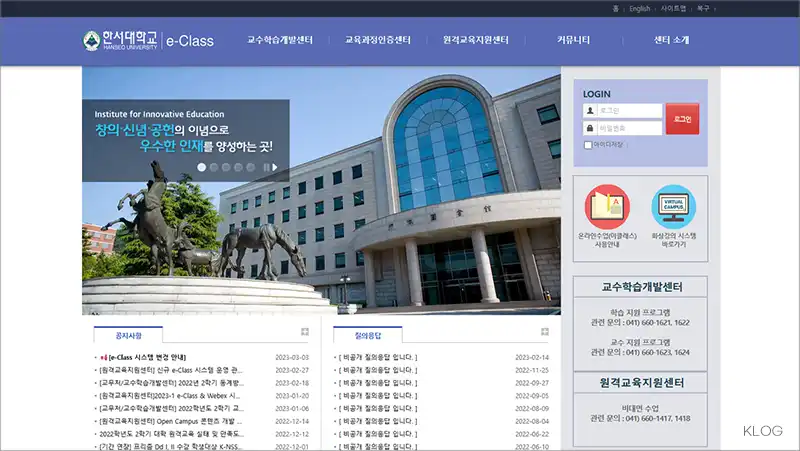
Task: Click the contact text '041) 660-1621, 1622'
Action: [658, 322]
